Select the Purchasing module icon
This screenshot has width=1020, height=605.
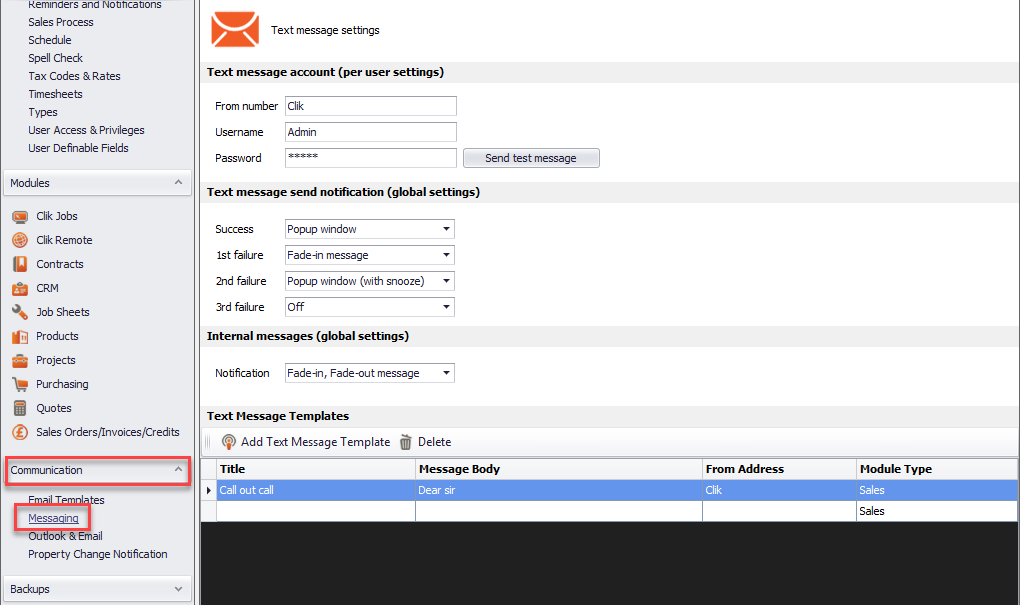click(x=20, y=384)
